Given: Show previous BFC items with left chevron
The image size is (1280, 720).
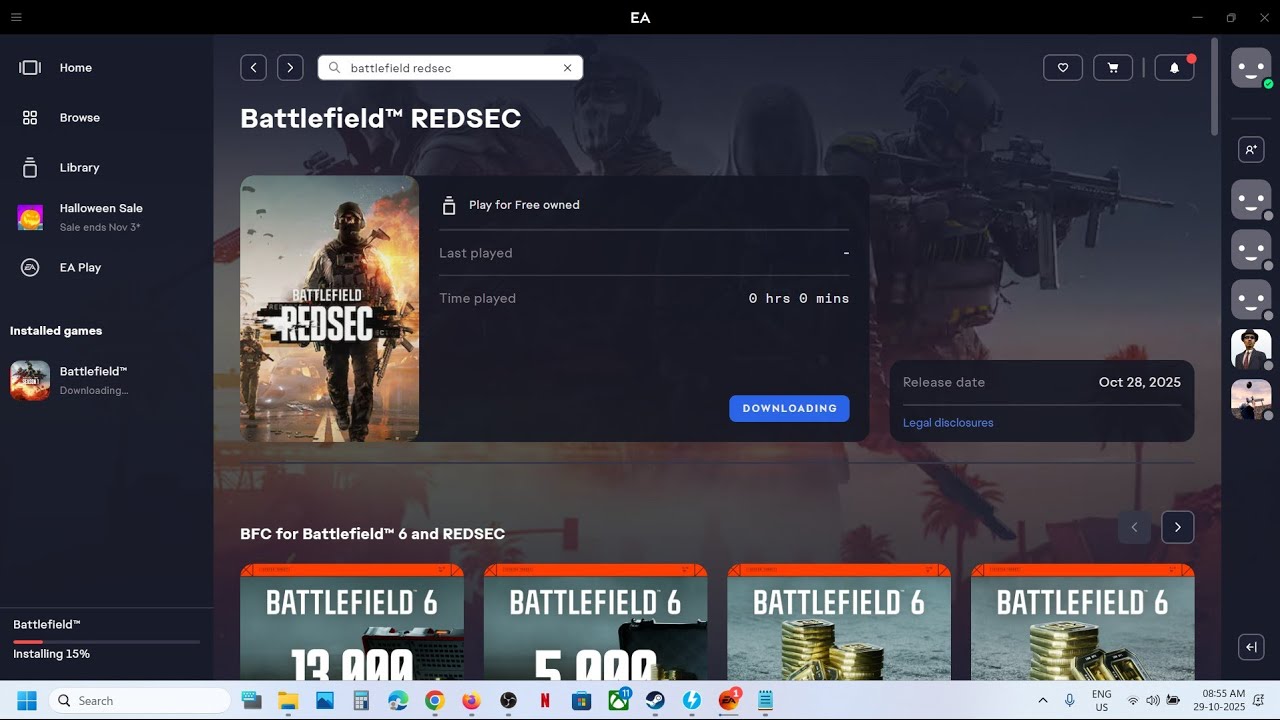Looking at the screenshot, I should point(1134,527).
